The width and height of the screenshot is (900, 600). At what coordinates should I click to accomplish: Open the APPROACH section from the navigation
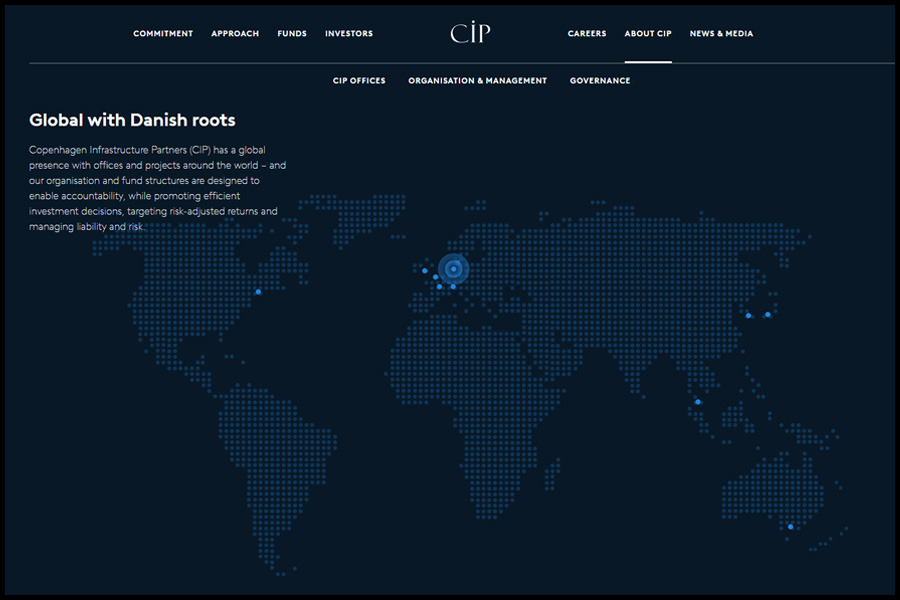pyautogui.click(x=234, y=33)
